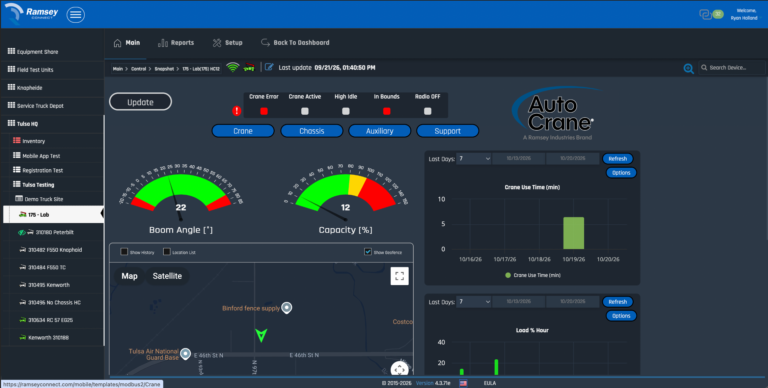Click the US flag language icon in footer
Image resolution: width=768 pixels, height=388 pixels.
(x=463, y=383)
